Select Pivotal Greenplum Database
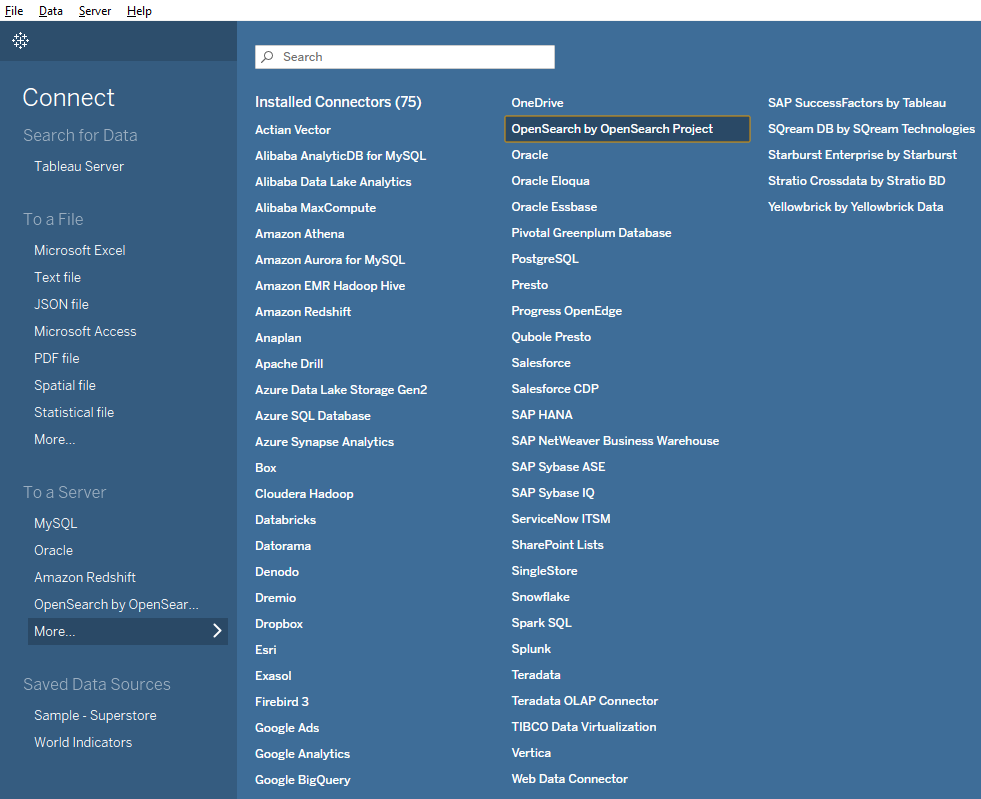981x799 pixels. coord(591,233)
